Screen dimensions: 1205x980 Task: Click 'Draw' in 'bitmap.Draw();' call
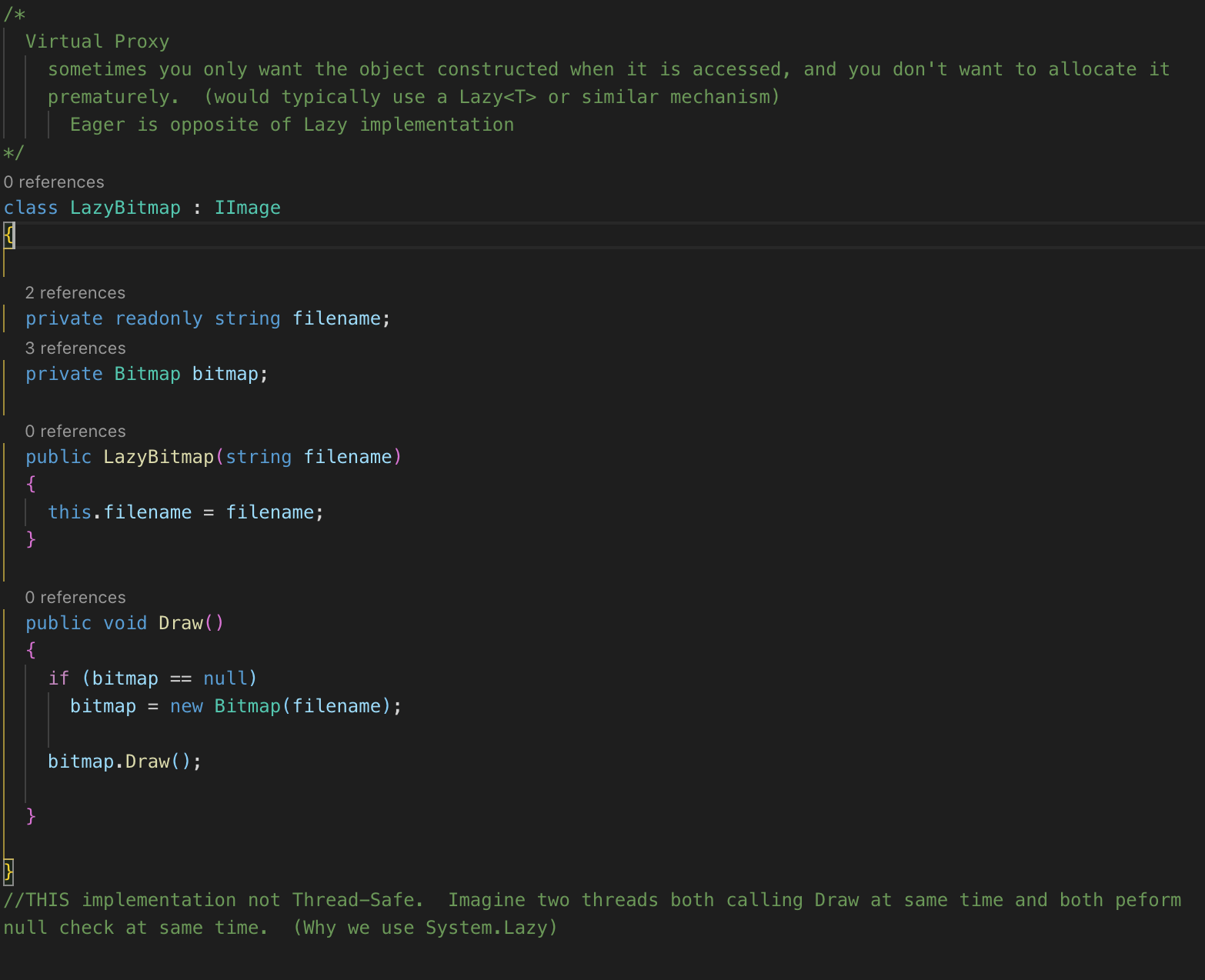click(148, 762)
